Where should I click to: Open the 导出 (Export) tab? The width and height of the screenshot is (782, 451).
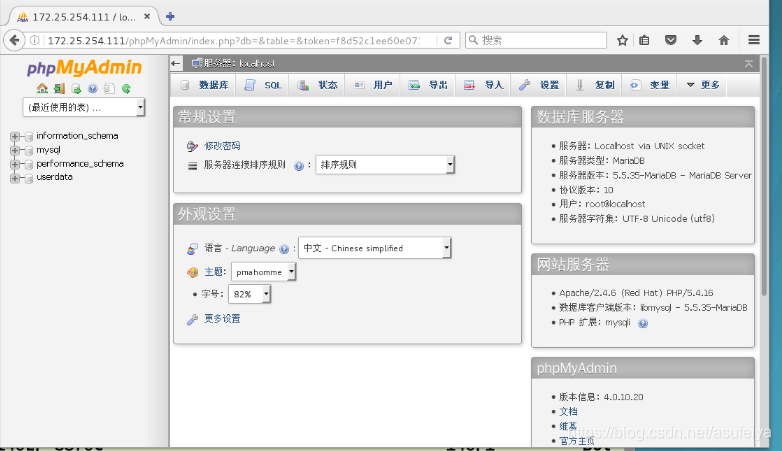427,85
